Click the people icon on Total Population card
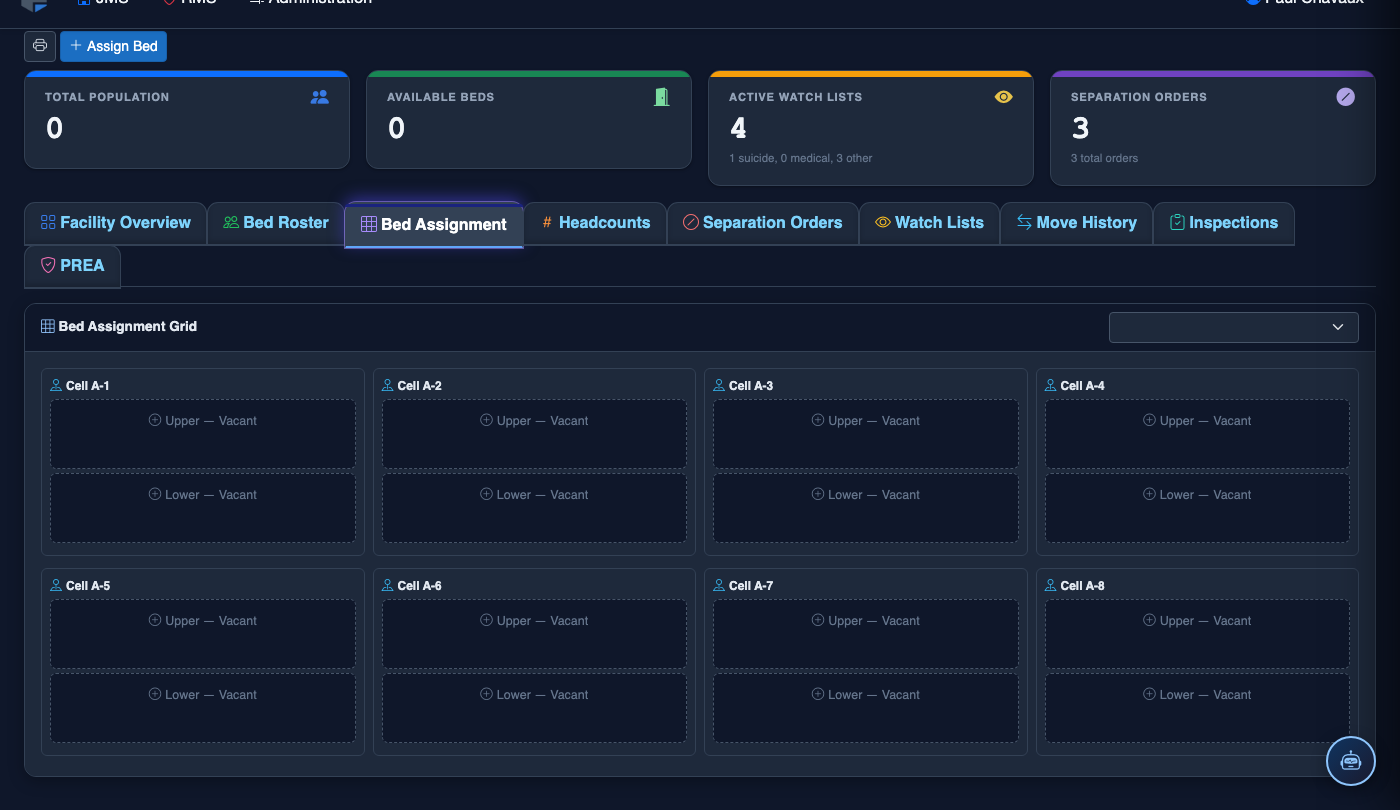 click(x=320, y=97)
